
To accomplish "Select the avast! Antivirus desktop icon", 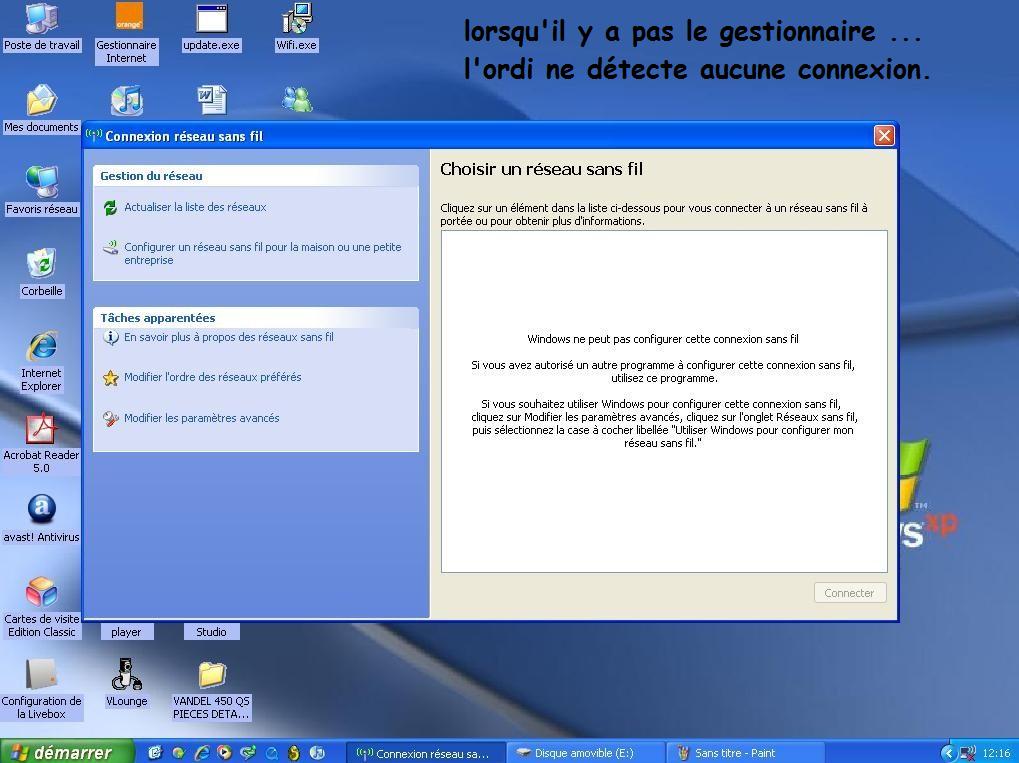I will point(41,511).
